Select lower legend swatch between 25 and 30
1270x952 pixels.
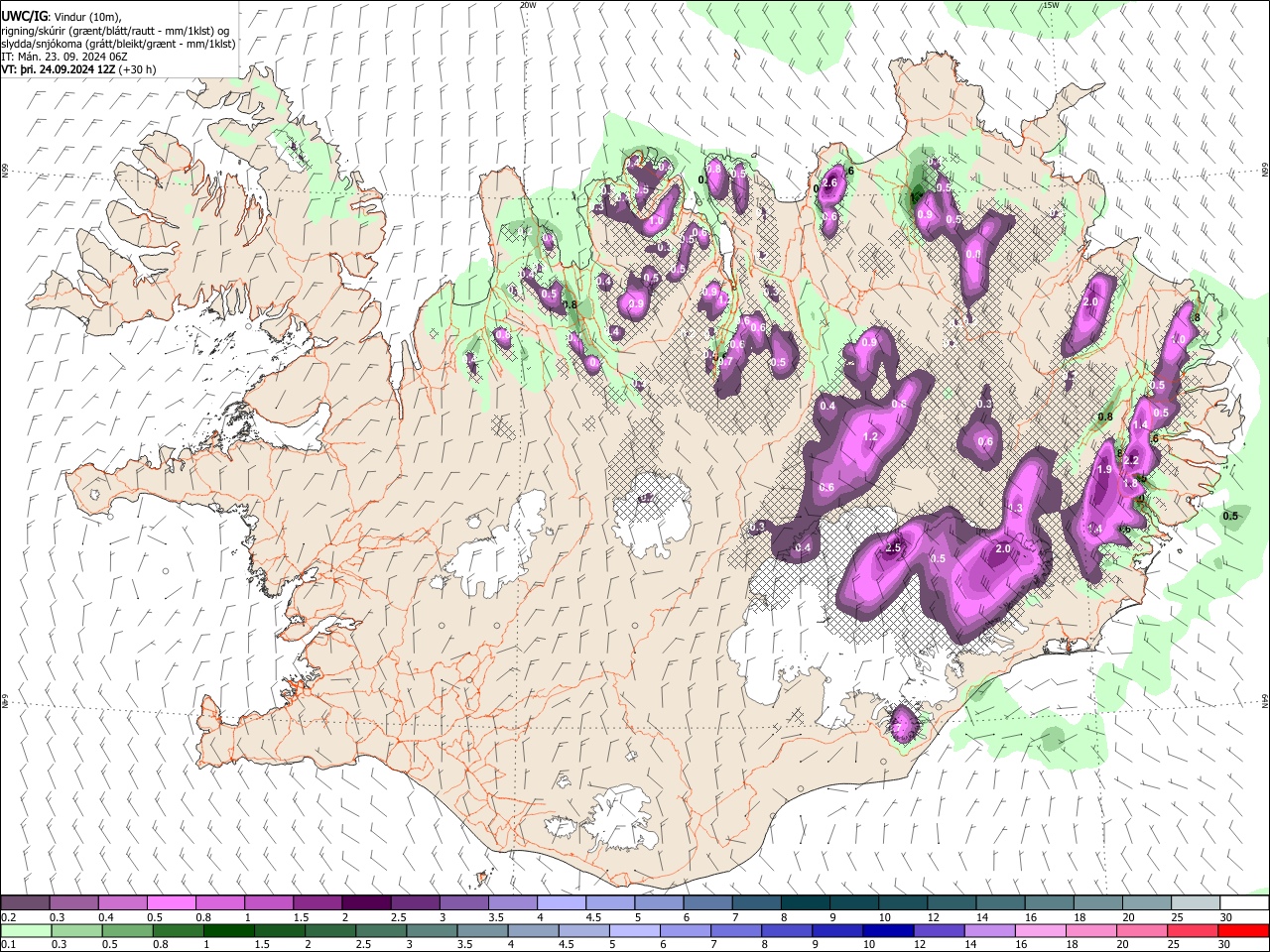point(1195,930)
